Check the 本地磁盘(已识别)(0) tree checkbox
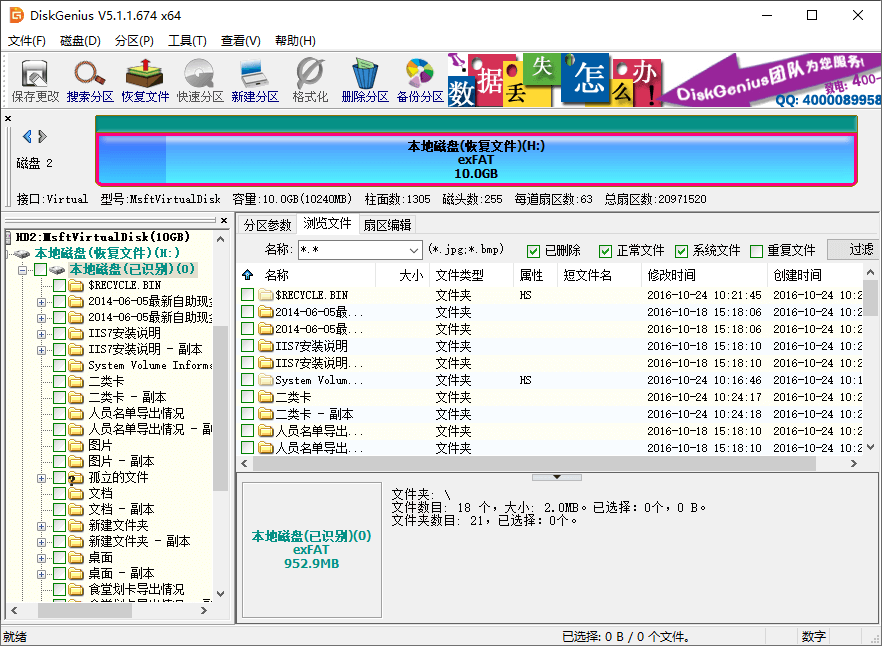The height and width of the screenshot is (646, 882). [x=40, y=270]
